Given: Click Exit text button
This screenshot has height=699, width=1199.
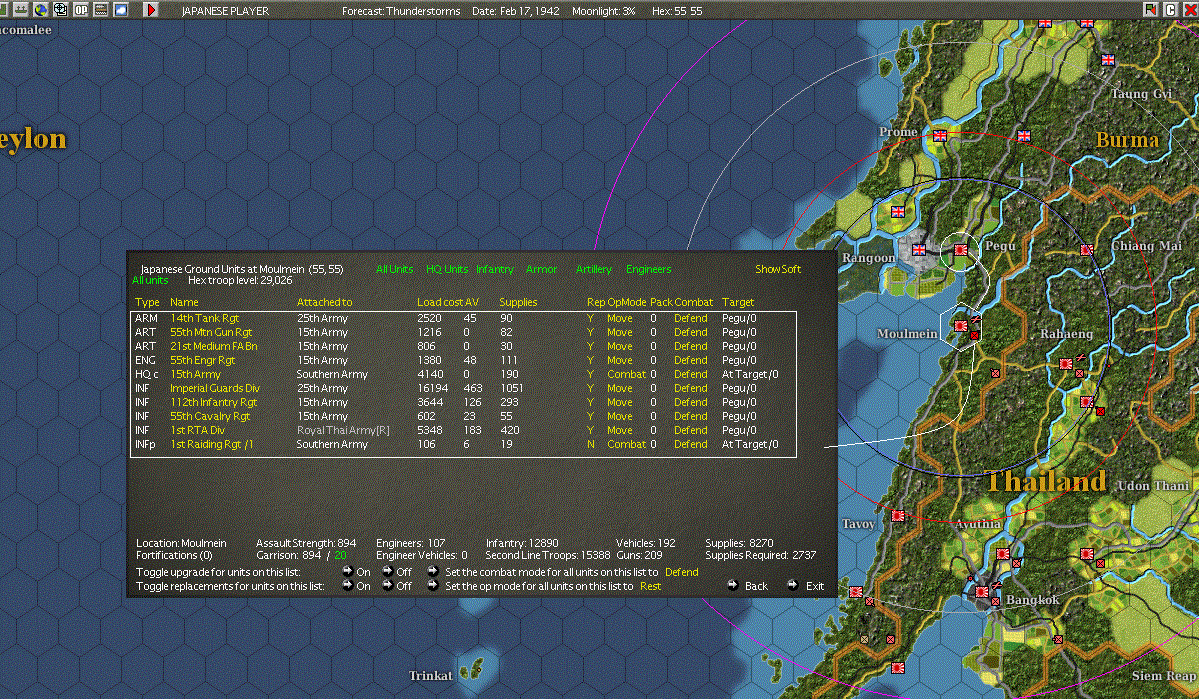Looking at the screenshot, I should click(x=815, y=586).
